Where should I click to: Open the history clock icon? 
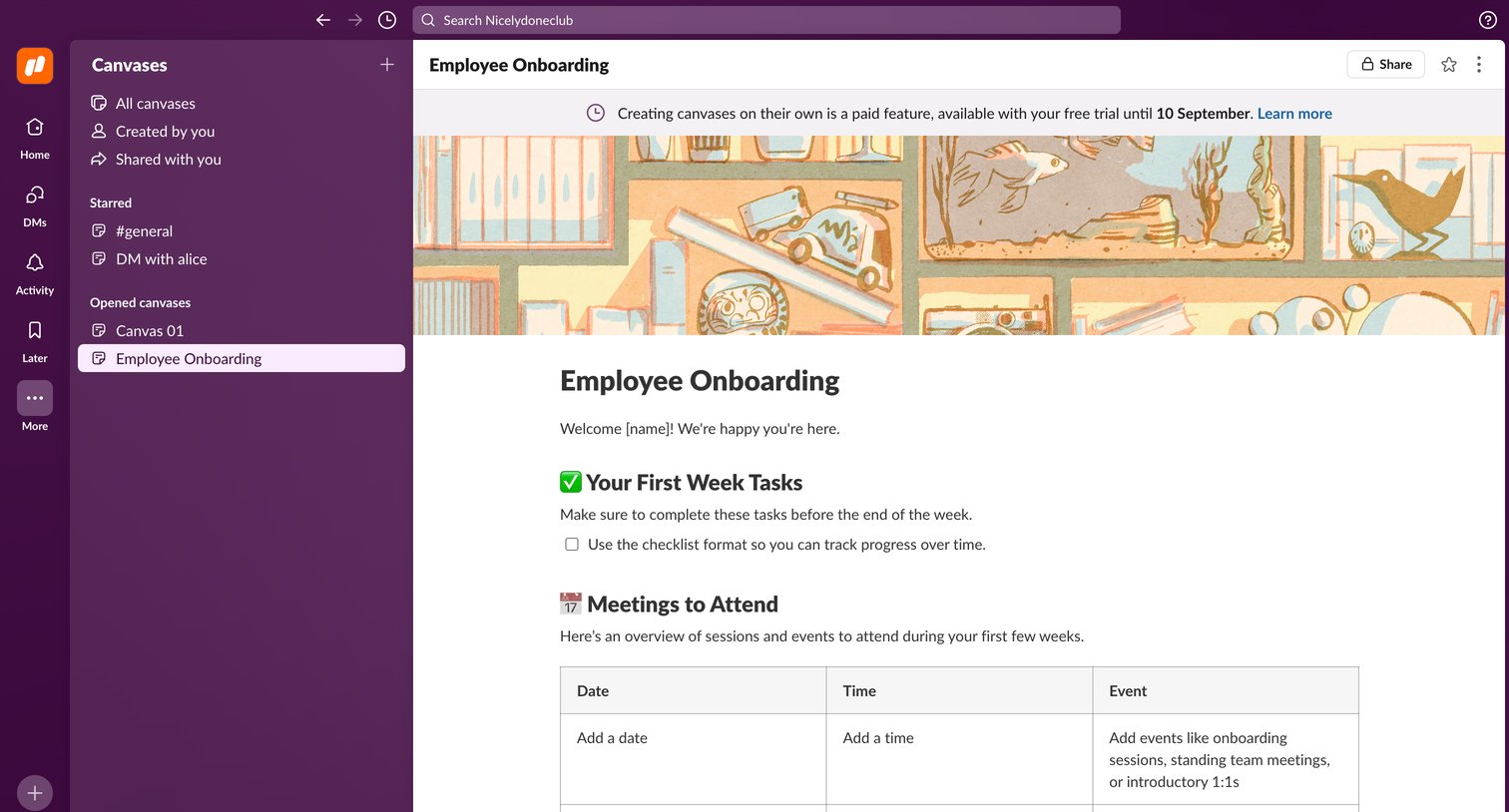point(387,20)
